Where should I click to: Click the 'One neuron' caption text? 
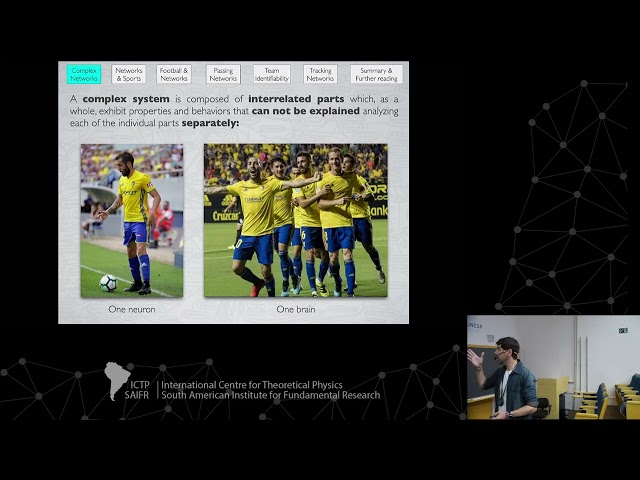coord(132,309)
